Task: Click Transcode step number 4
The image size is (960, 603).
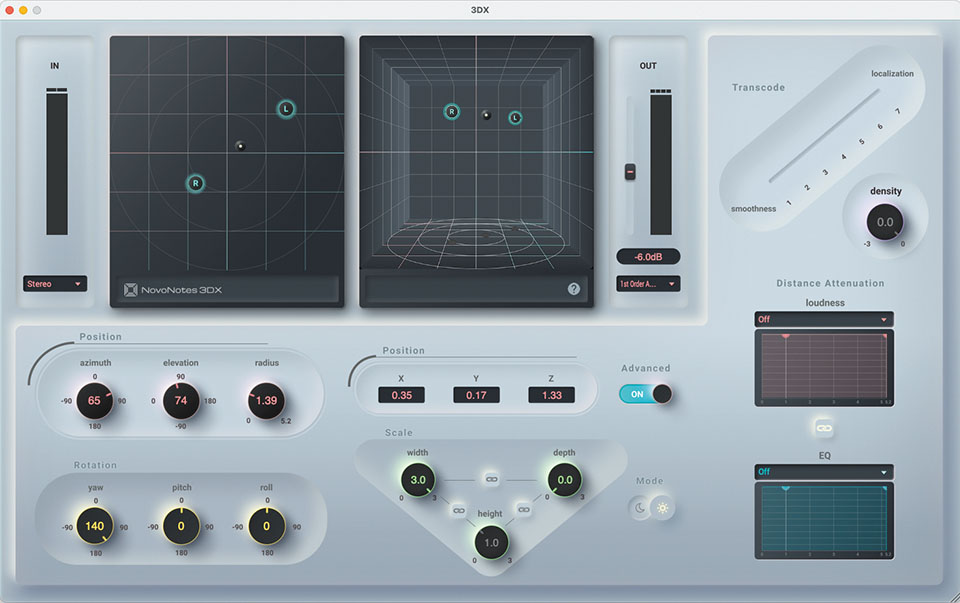Action: point(844,157)
